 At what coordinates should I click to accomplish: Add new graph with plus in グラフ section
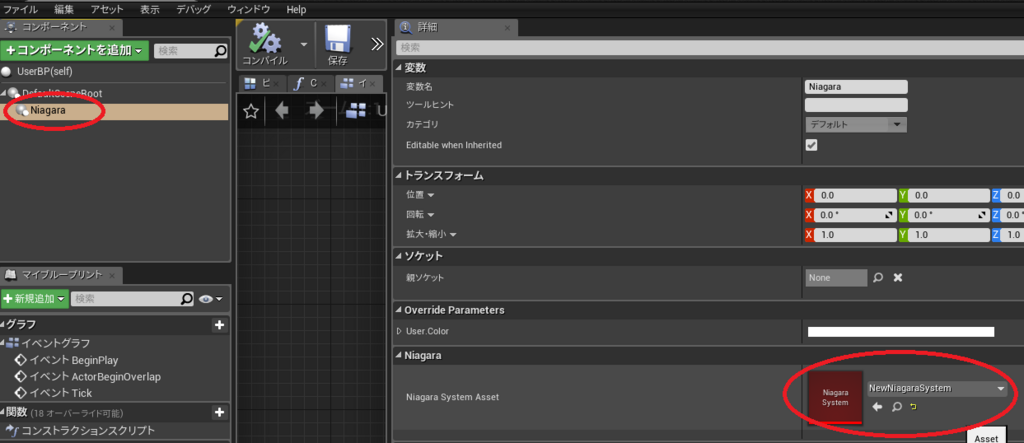tap(219, 325)
